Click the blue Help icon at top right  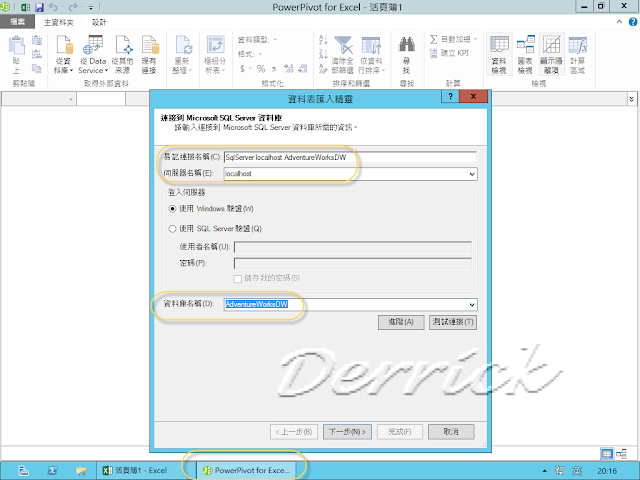click(x=633, y=22)
